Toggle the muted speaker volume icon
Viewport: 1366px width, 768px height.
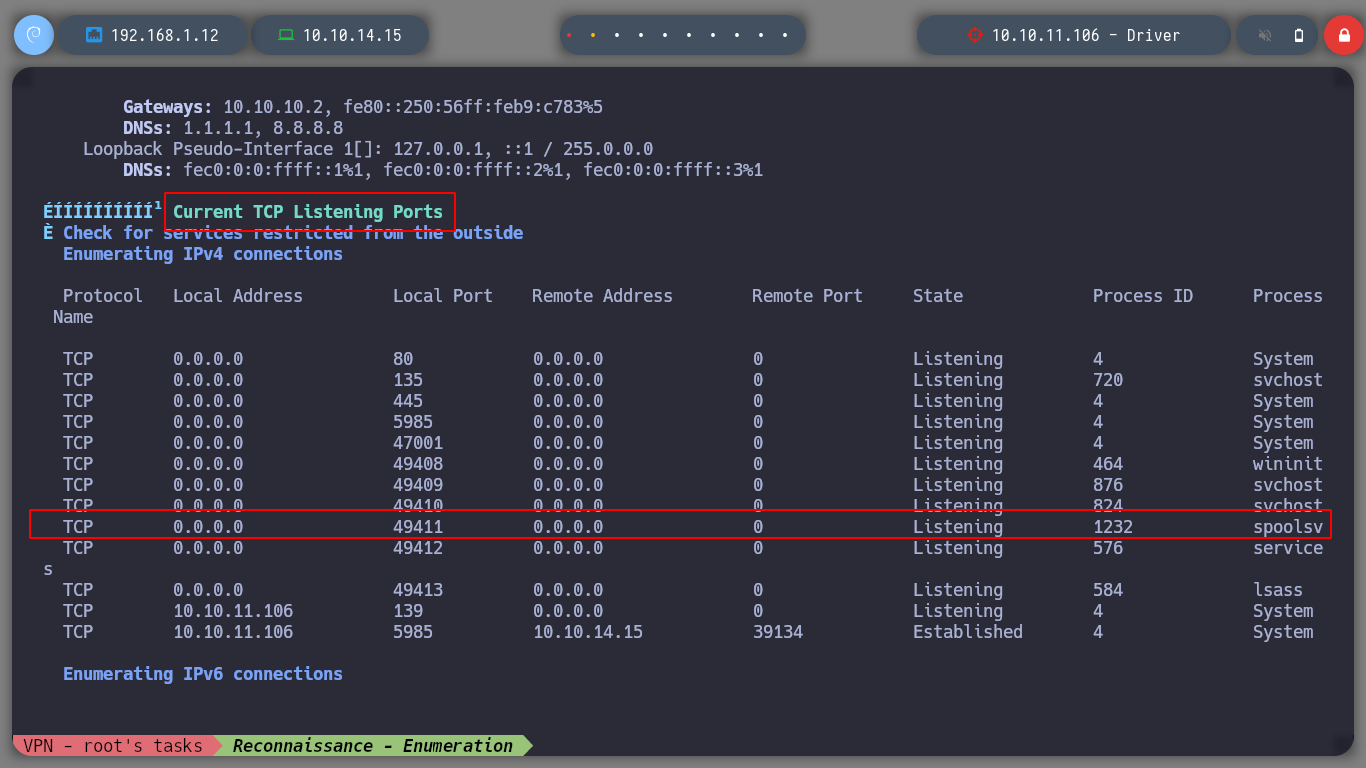point(1265,35)
